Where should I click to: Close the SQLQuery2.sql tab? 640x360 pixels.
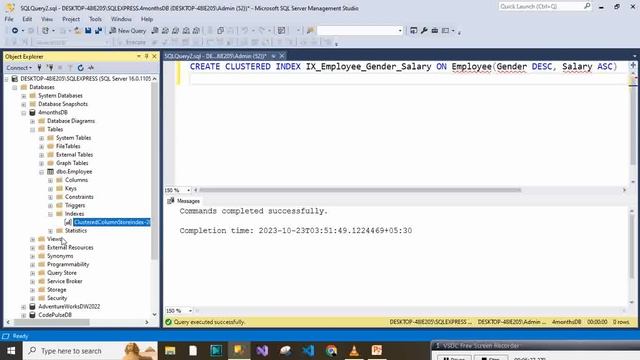tap(282, 56)
